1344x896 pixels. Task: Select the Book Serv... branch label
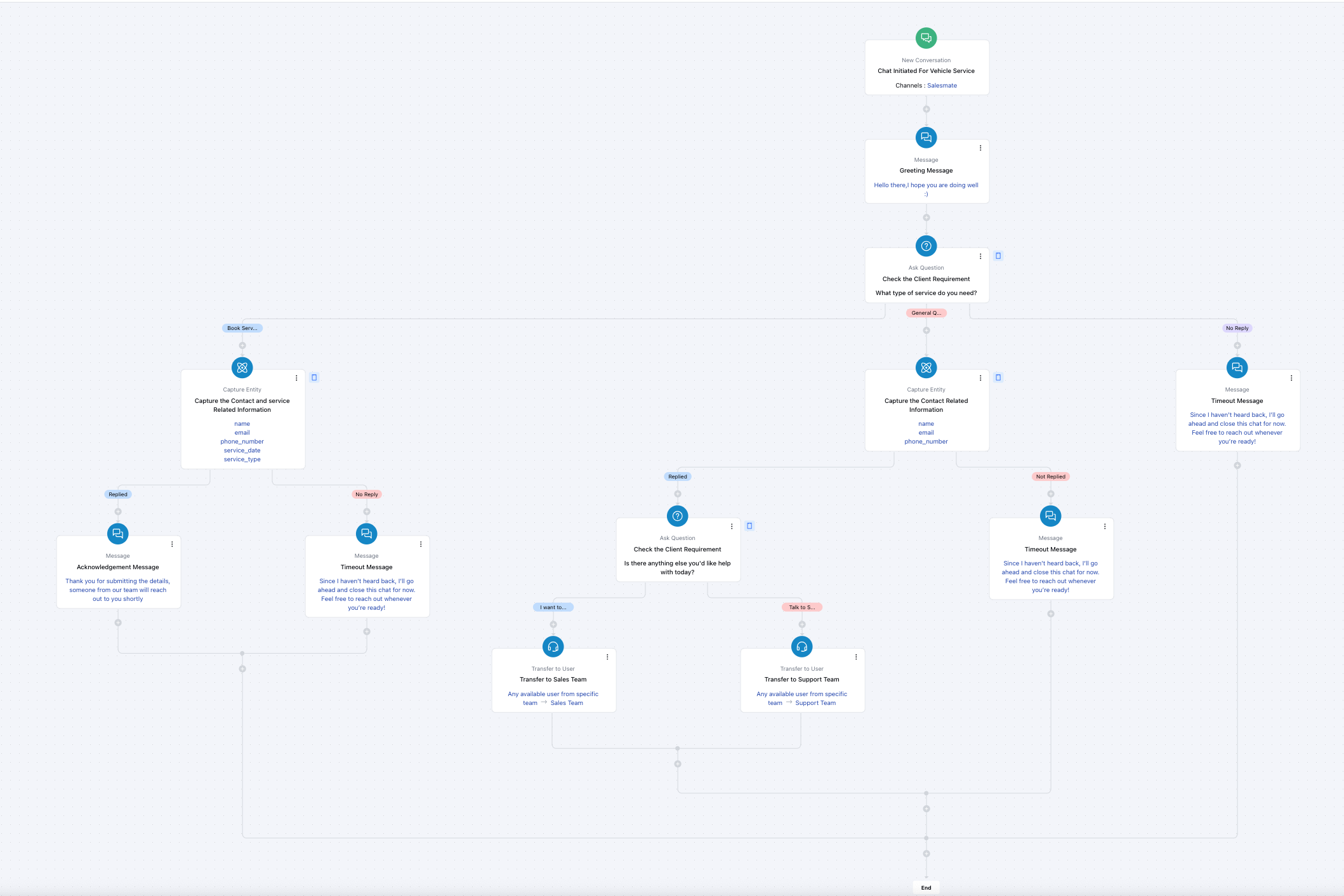[x=242, y=328]
